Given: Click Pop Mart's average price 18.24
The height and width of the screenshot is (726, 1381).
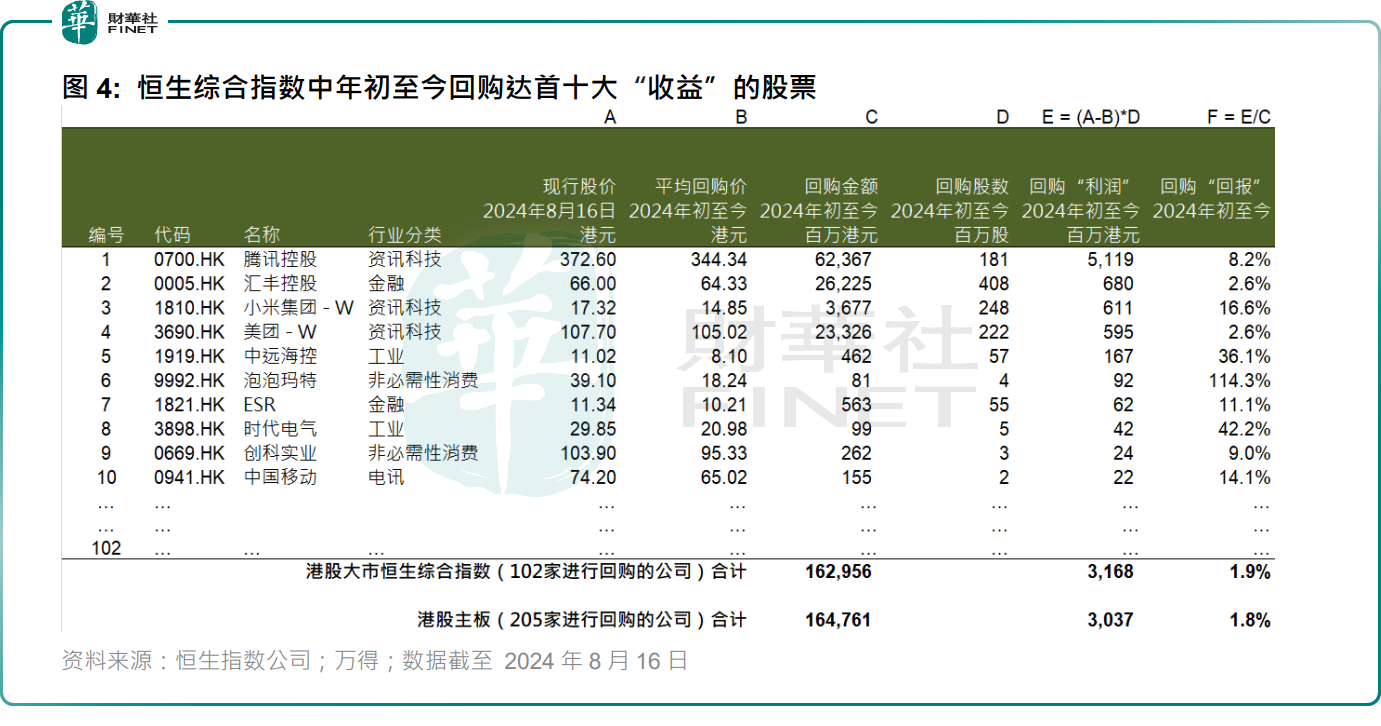Looking at the screenshot, I should (725, 380).
